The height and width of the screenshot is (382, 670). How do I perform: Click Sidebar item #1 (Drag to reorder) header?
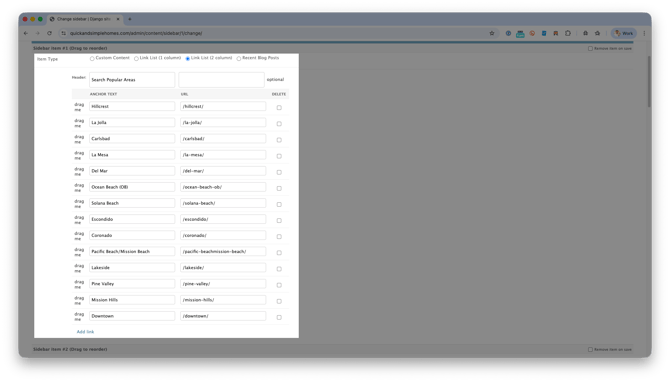[x=70, y=48]
